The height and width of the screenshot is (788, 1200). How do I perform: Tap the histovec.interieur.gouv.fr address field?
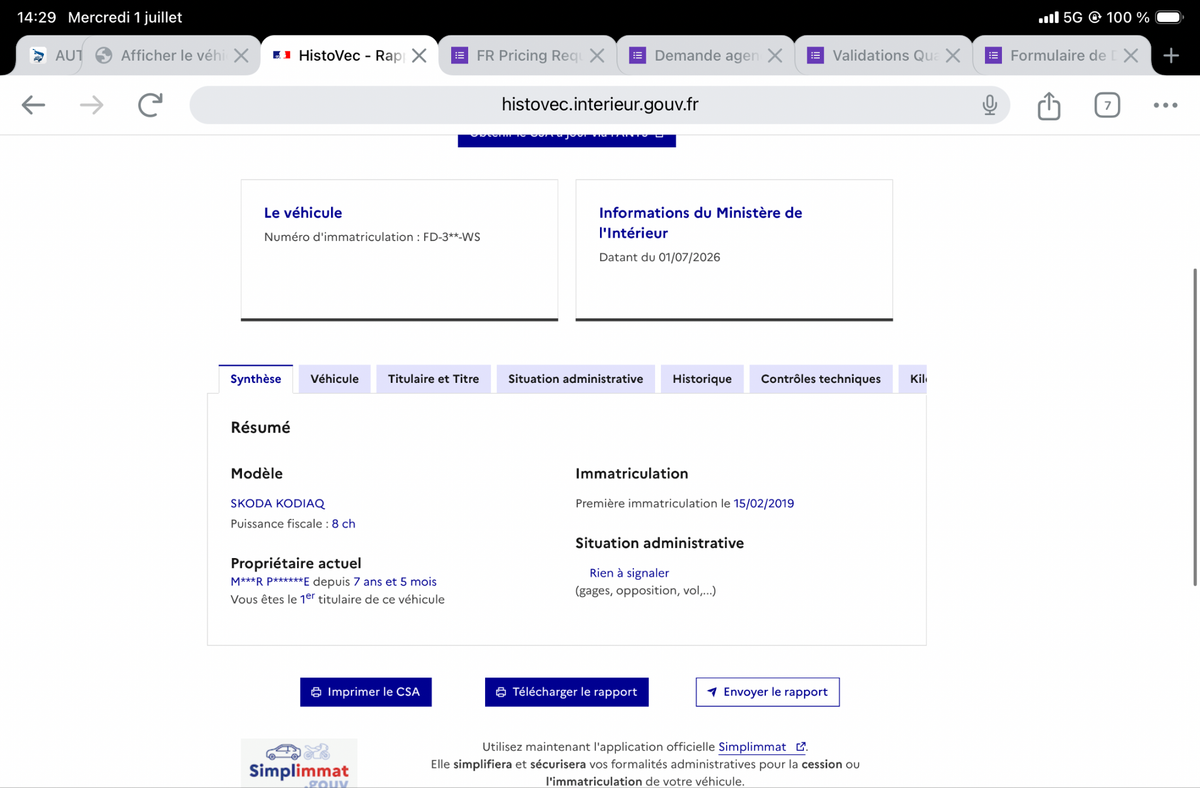600,105
